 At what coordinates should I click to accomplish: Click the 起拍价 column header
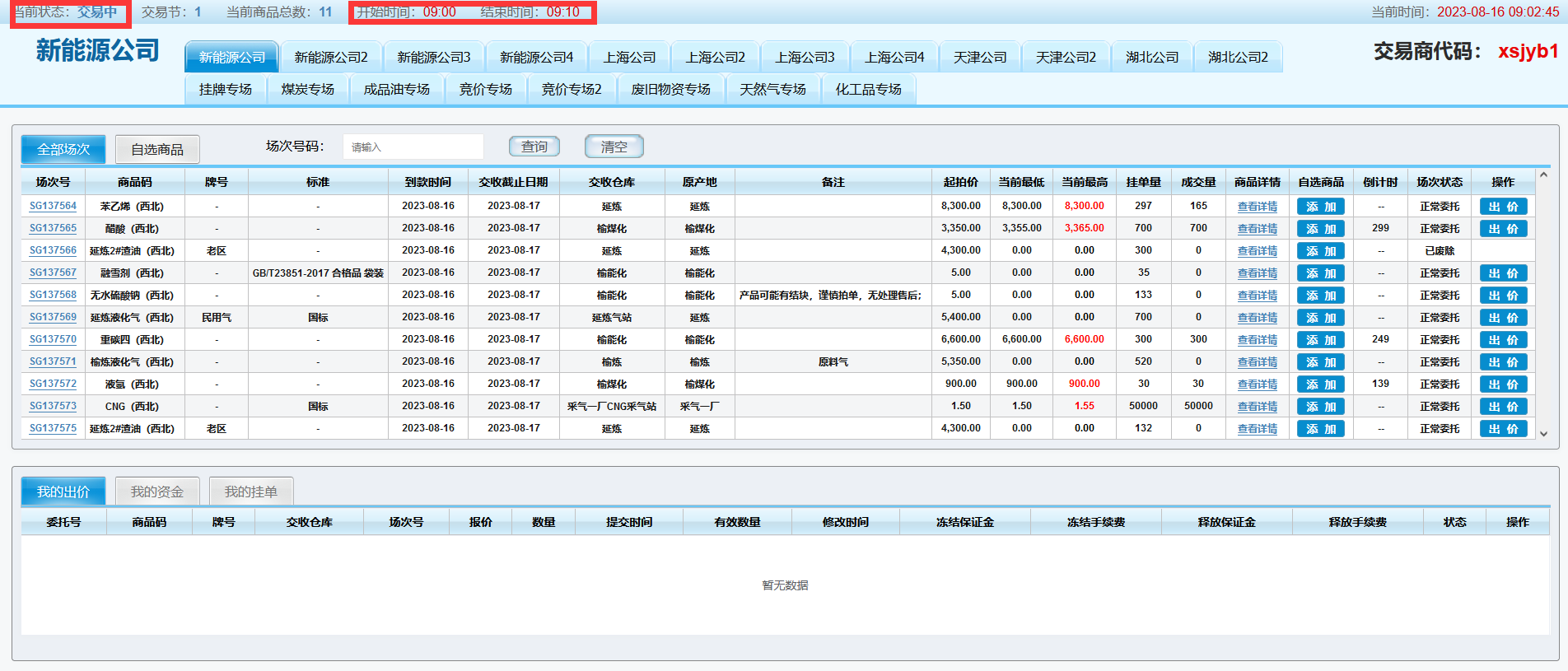click(961, 182)
